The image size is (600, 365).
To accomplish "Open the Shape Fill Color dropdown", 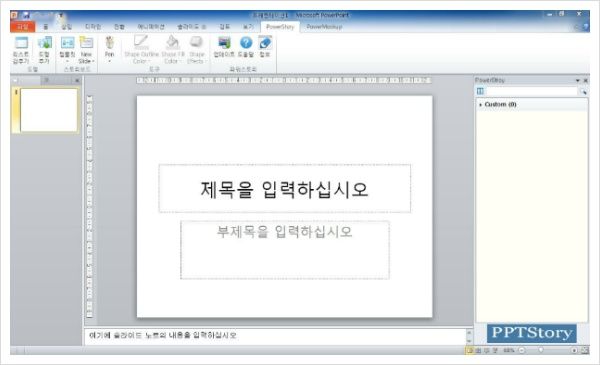I will (173, 50).
